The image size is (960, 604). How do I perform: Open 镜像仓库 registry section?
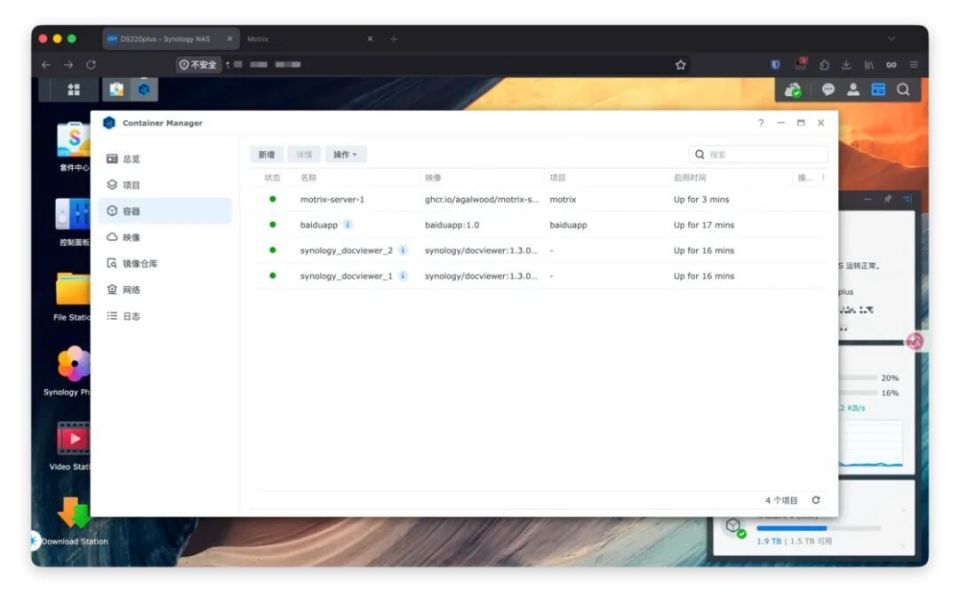click(x=165, y=264)
